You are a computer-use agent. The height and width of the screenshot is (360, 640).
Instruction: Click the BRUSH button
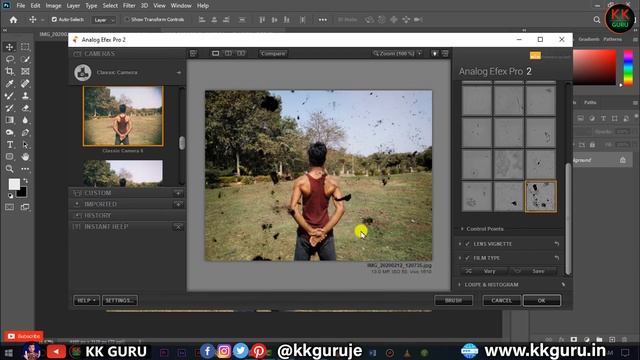(453, 300)
